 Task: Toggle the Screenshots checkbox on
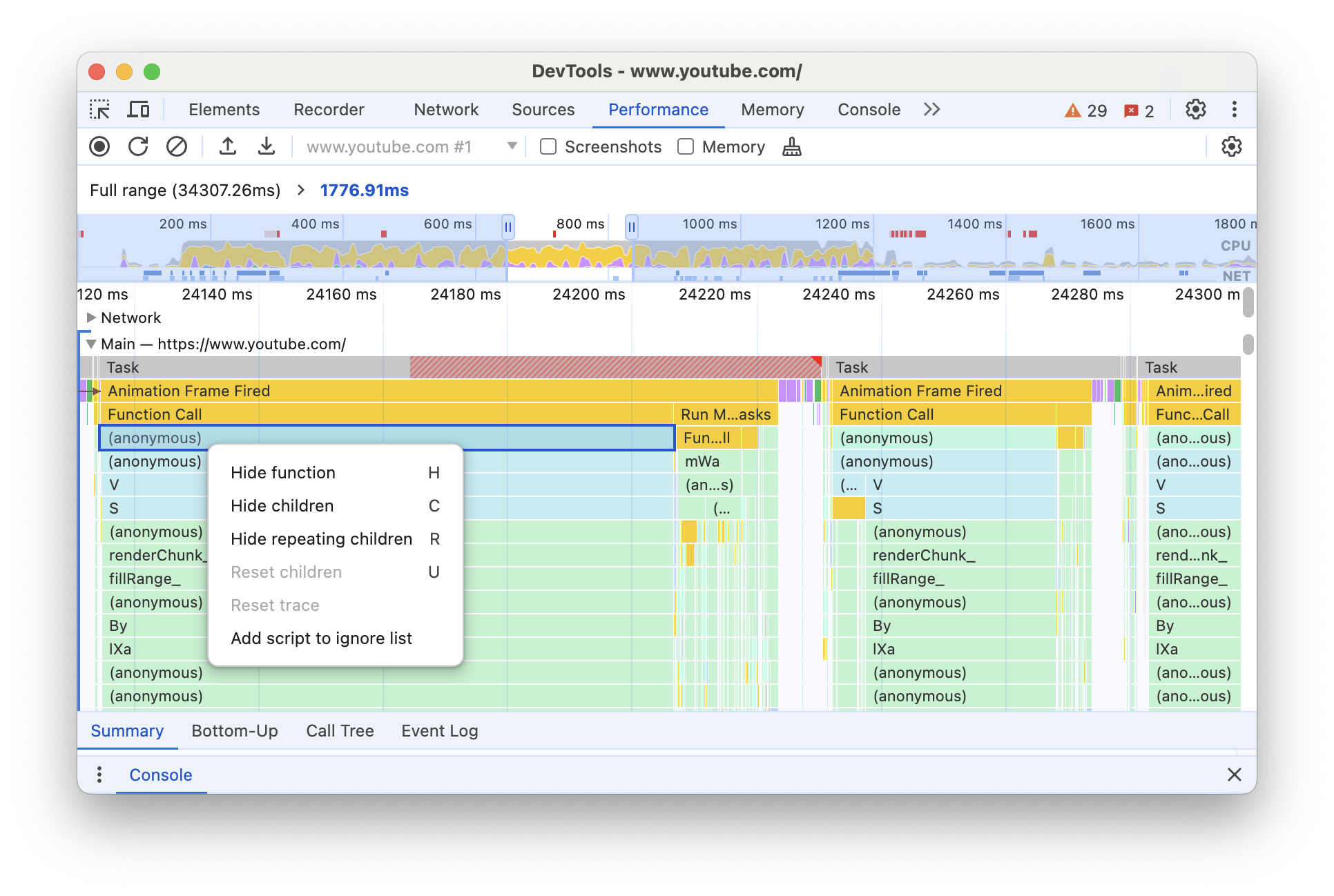click(x=546, y=147)
